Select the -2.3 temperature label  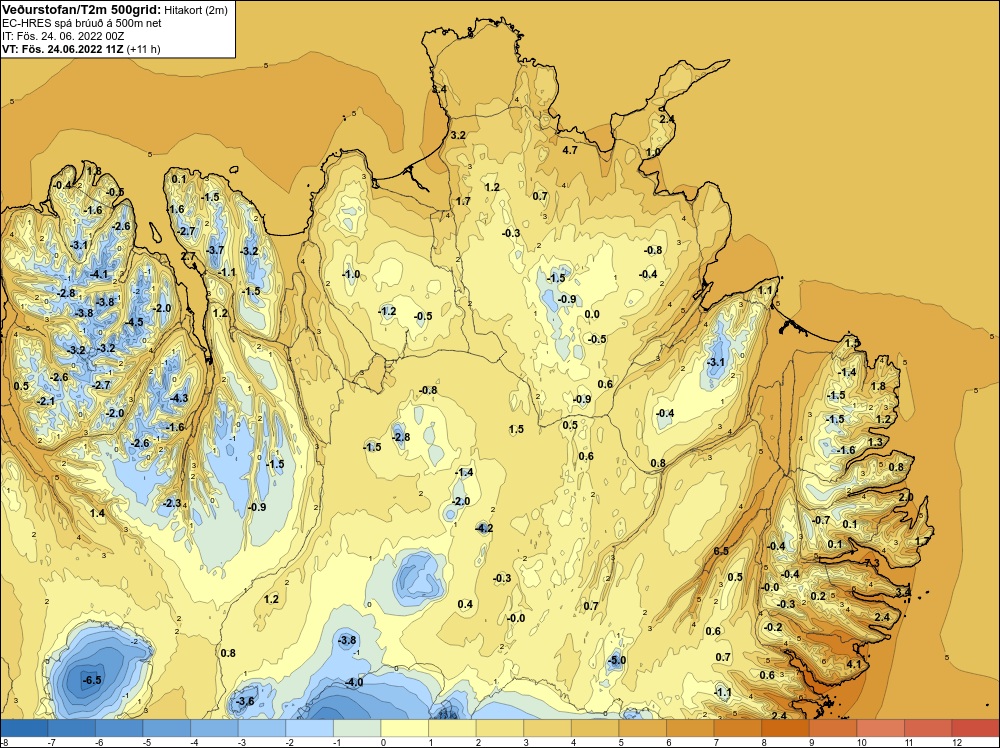(172, 503)
